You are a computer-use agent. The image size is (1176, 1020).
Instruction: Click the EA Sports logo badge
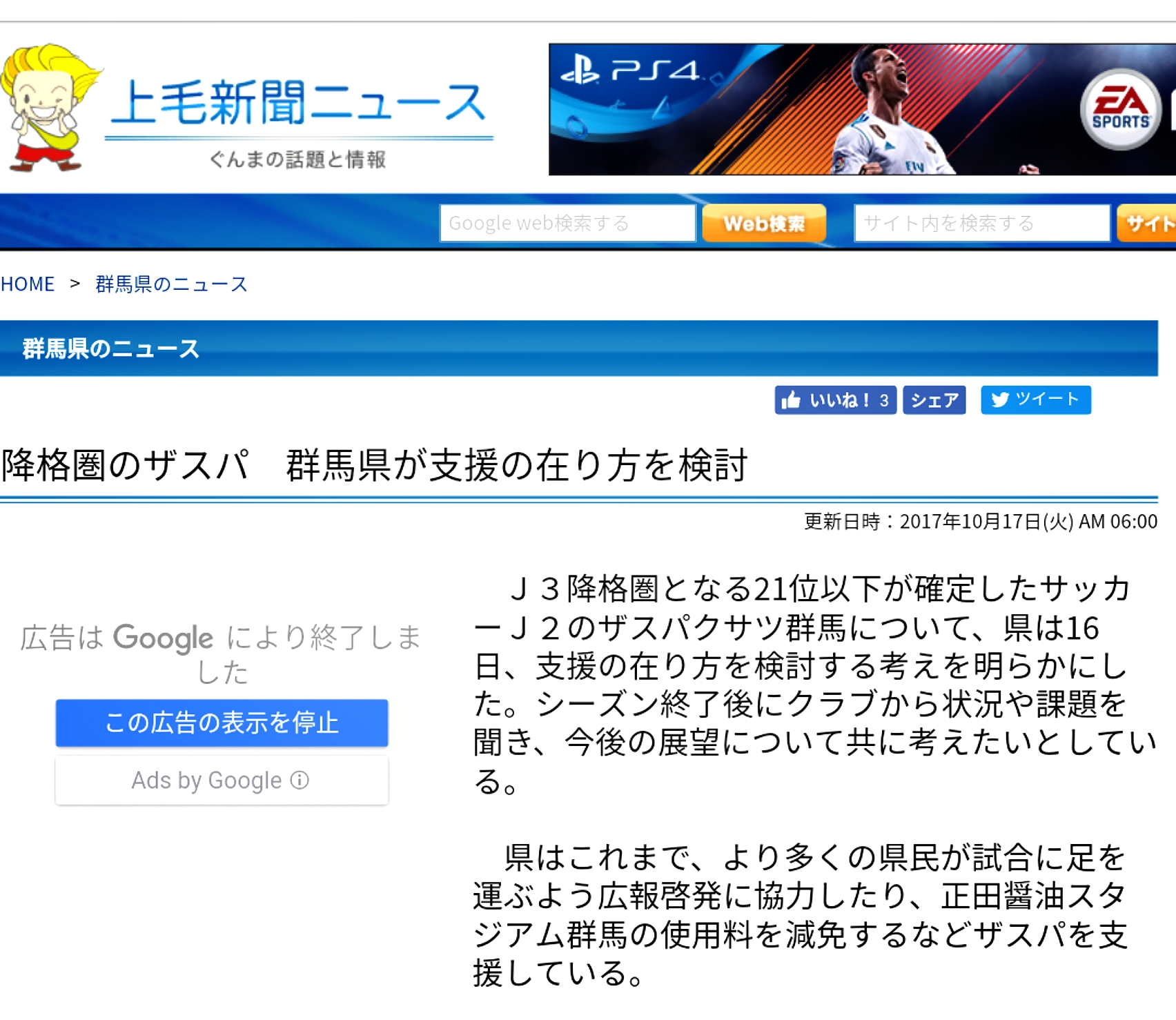click(1119, 109)
